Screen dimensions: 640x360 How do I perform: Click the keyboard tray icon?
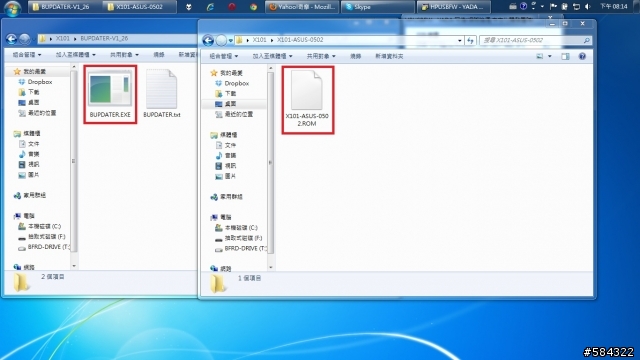pyautogui.click(x=513, y=6)
